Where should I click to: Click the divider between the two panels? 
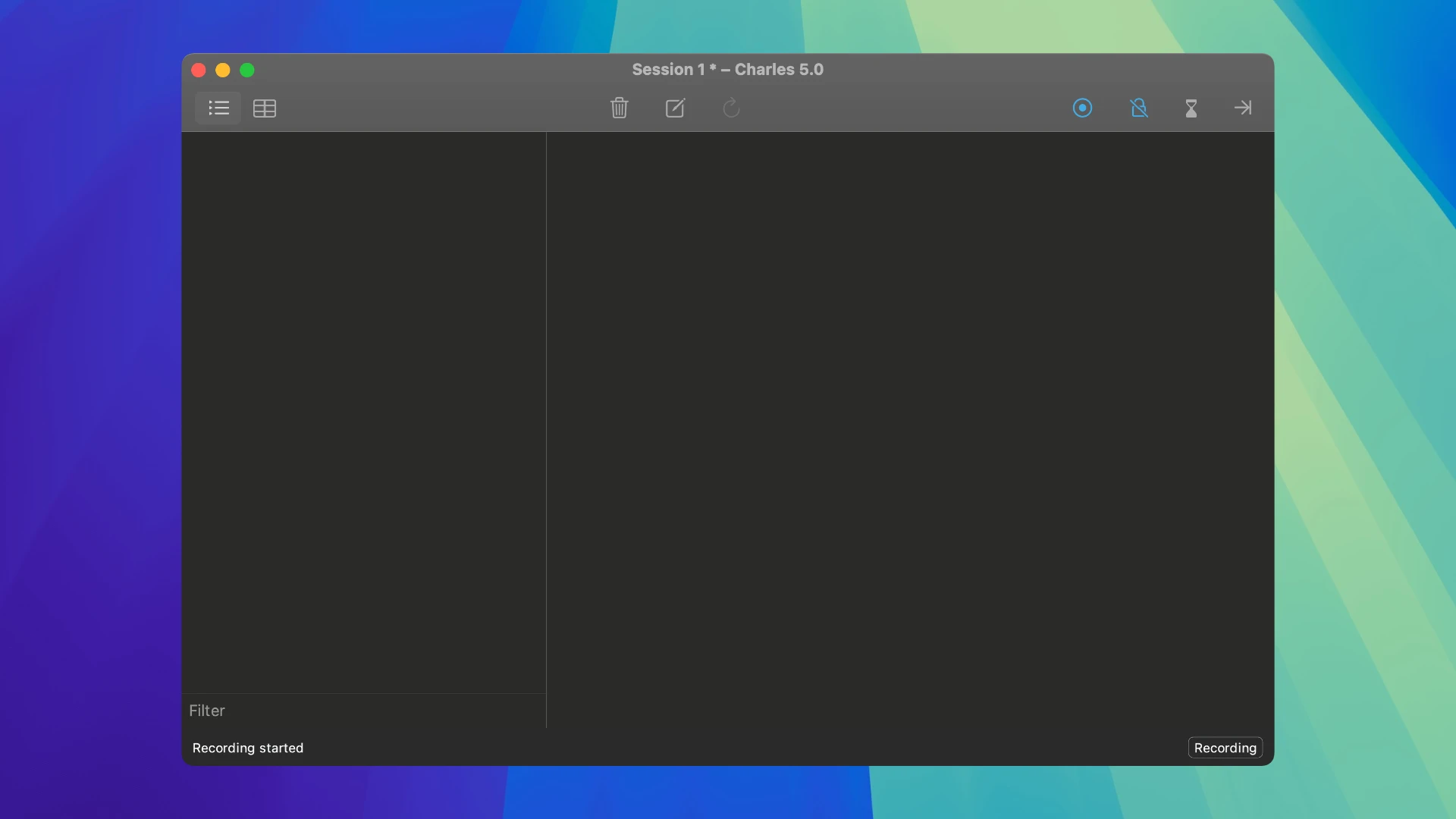point(546,417)
